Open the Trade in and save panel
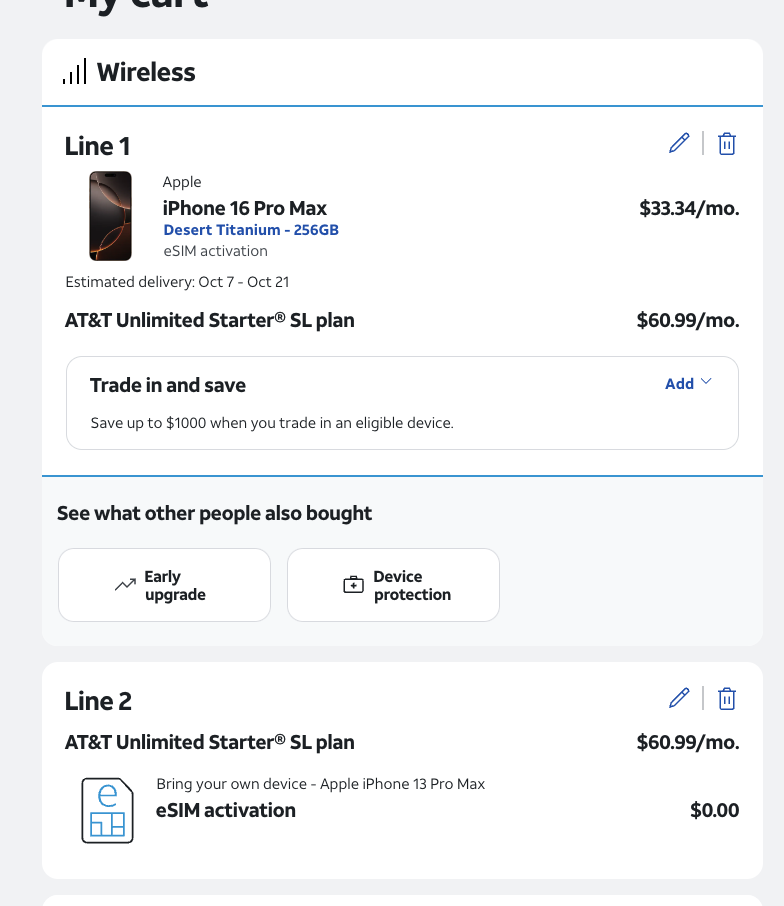The height and width of the screenshot is (906, 784). click(402, 403)
